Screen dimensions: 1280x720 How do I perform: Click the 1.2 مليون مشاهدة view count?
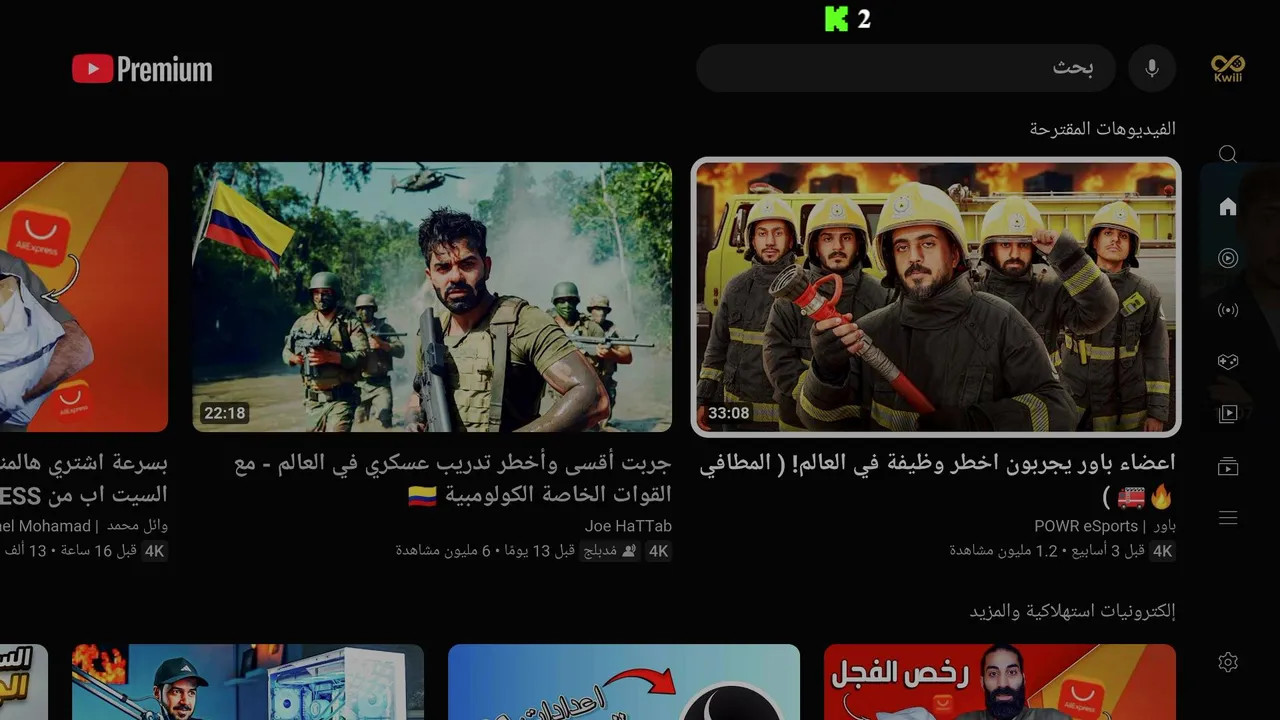[1003, 551]
